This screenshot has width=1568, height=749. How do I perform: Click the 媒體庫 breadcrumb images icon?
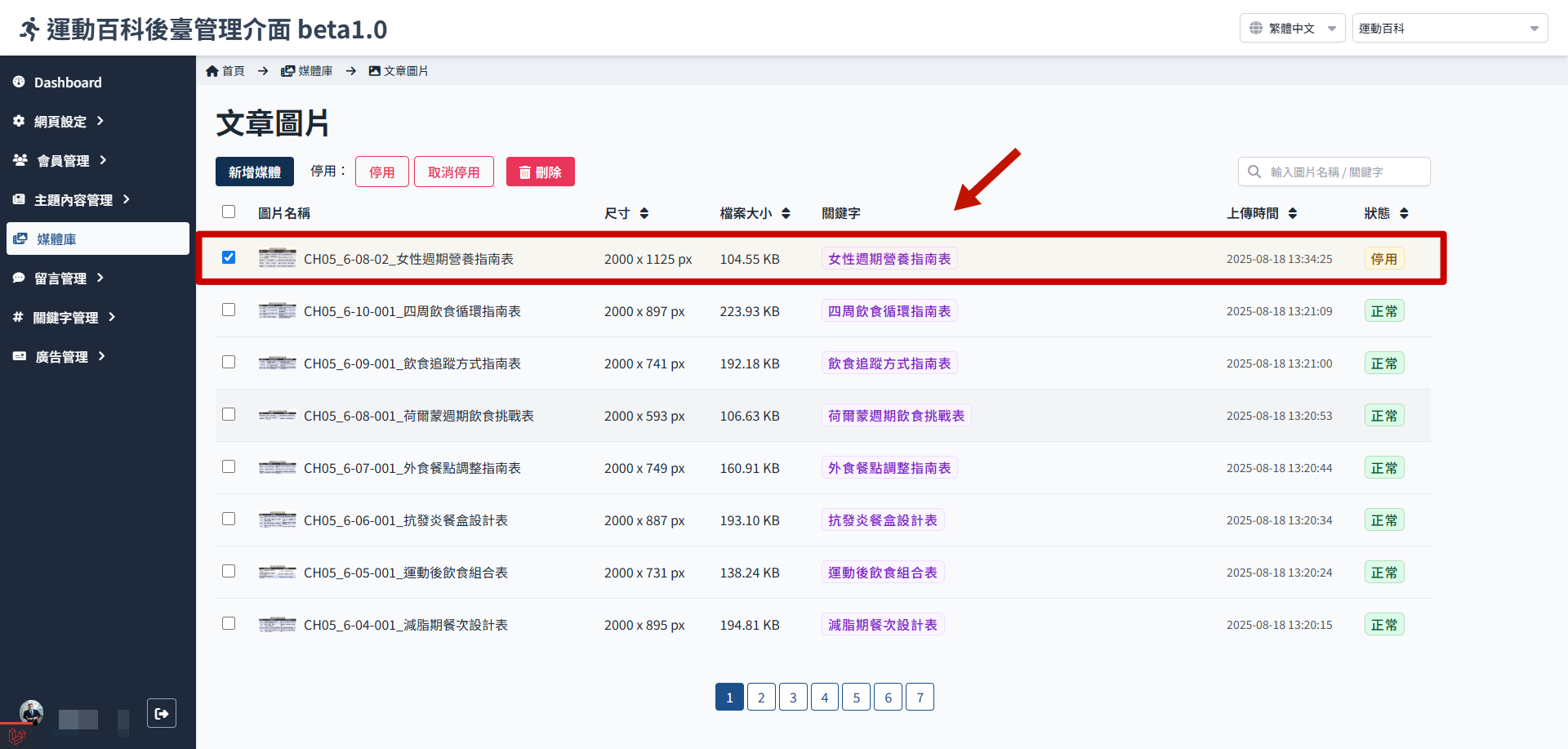pos(287,71)
